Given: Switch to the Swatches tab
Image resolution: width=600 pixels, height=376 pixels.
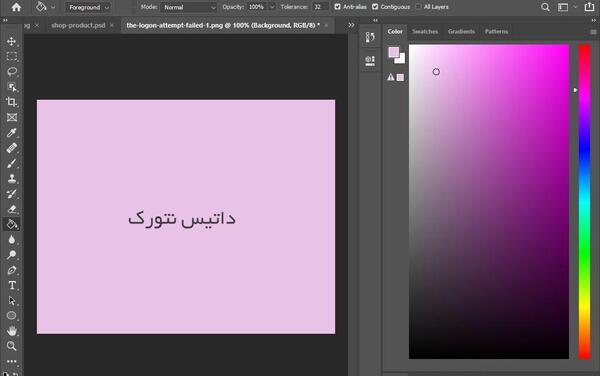Looking at the screenshot, I should tap(425, 31).
